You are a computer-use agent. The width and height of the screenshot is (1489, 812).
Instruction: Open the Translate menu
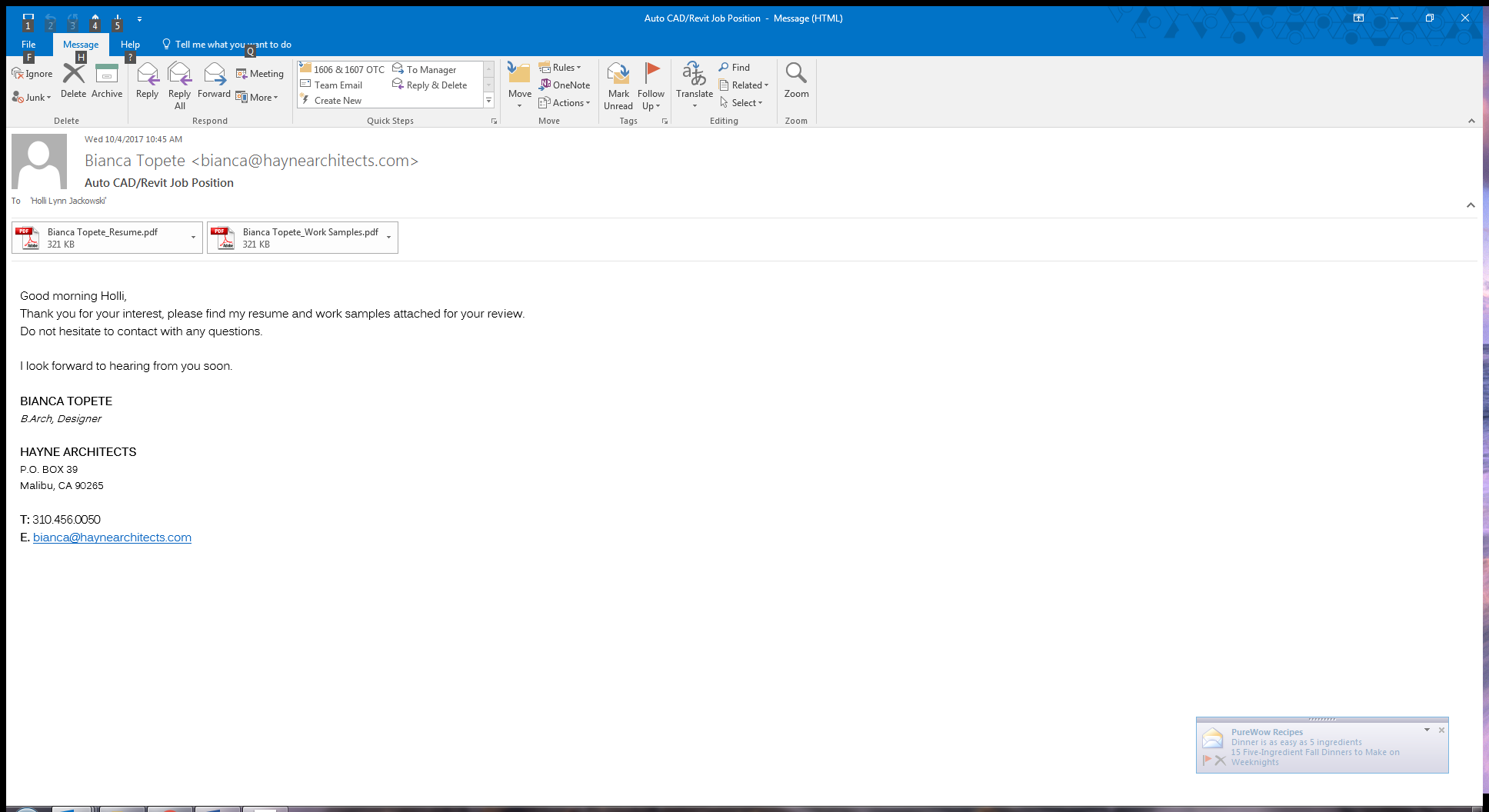point(695,85)
